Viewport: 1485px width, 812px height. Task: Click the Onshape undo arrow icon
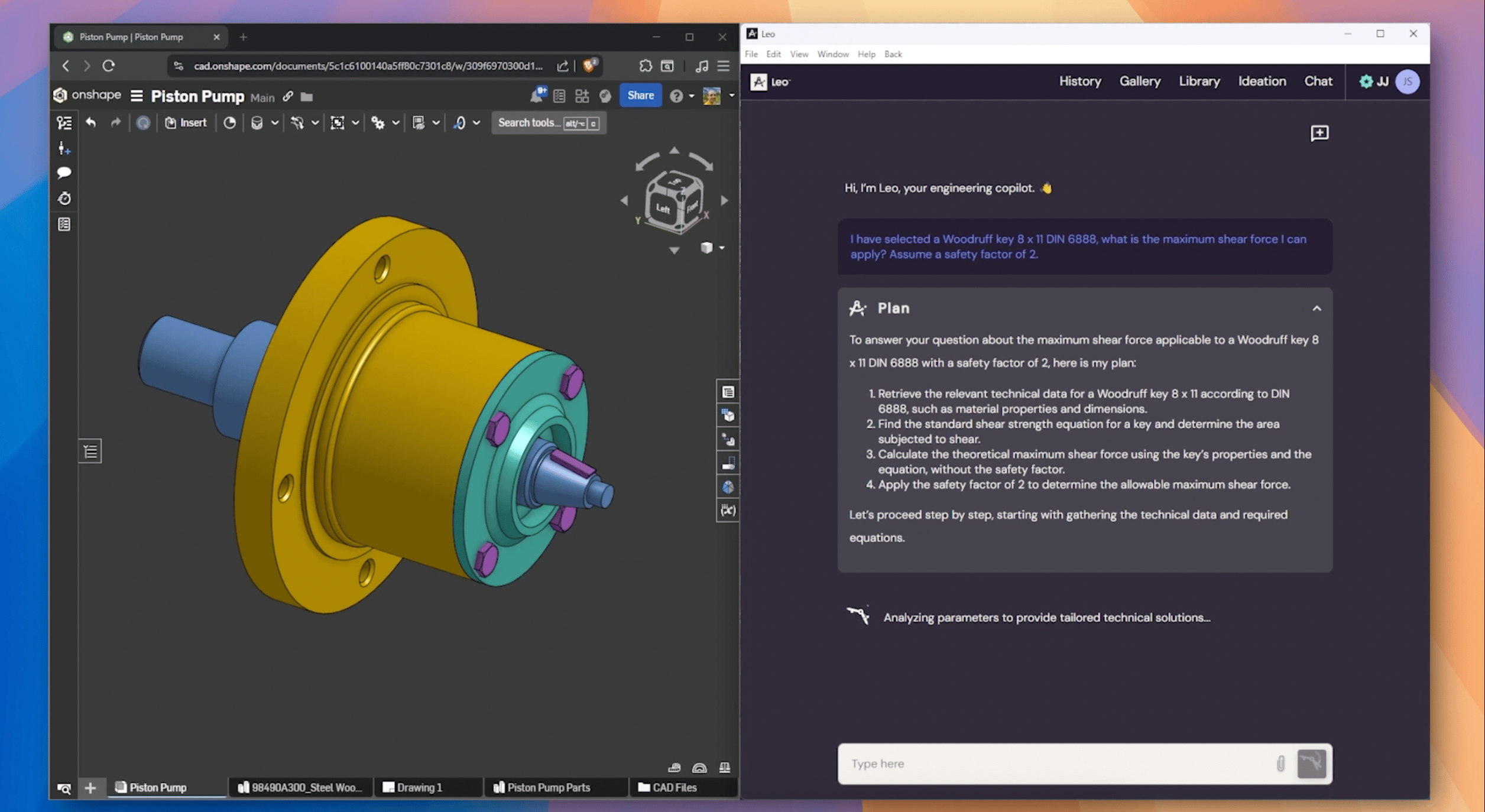click(x=90, y=122)
